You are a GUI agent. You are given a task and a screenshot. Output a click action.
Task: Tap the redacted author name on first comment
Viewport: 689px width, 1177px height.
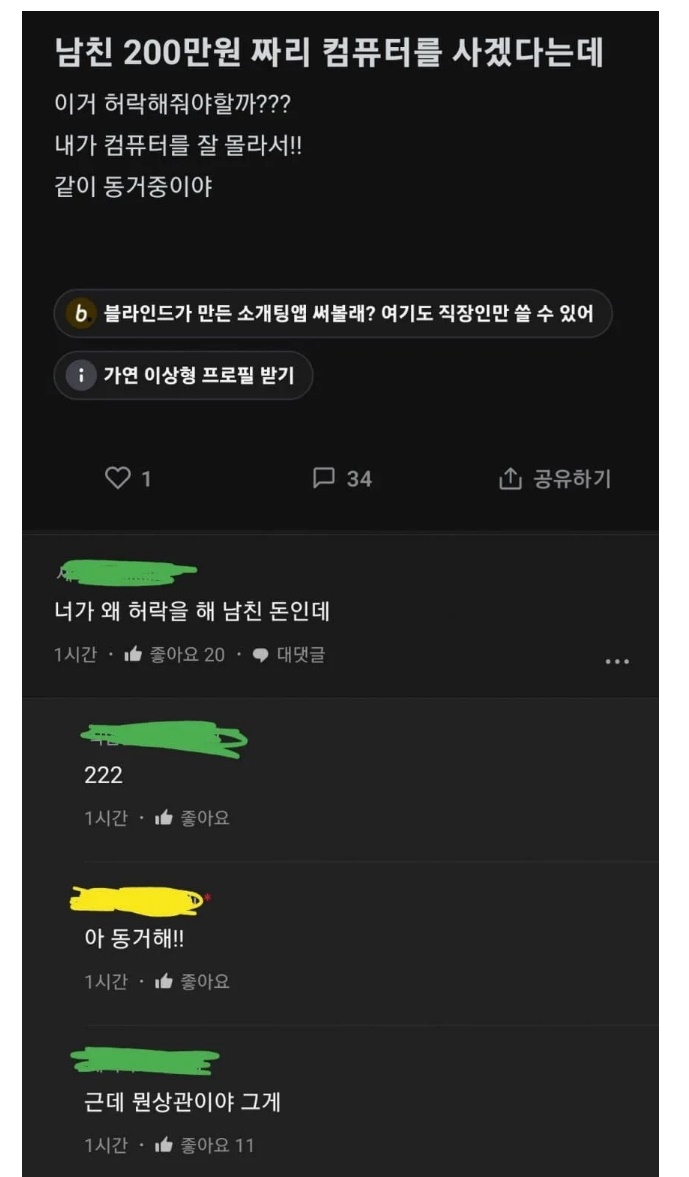126,573
